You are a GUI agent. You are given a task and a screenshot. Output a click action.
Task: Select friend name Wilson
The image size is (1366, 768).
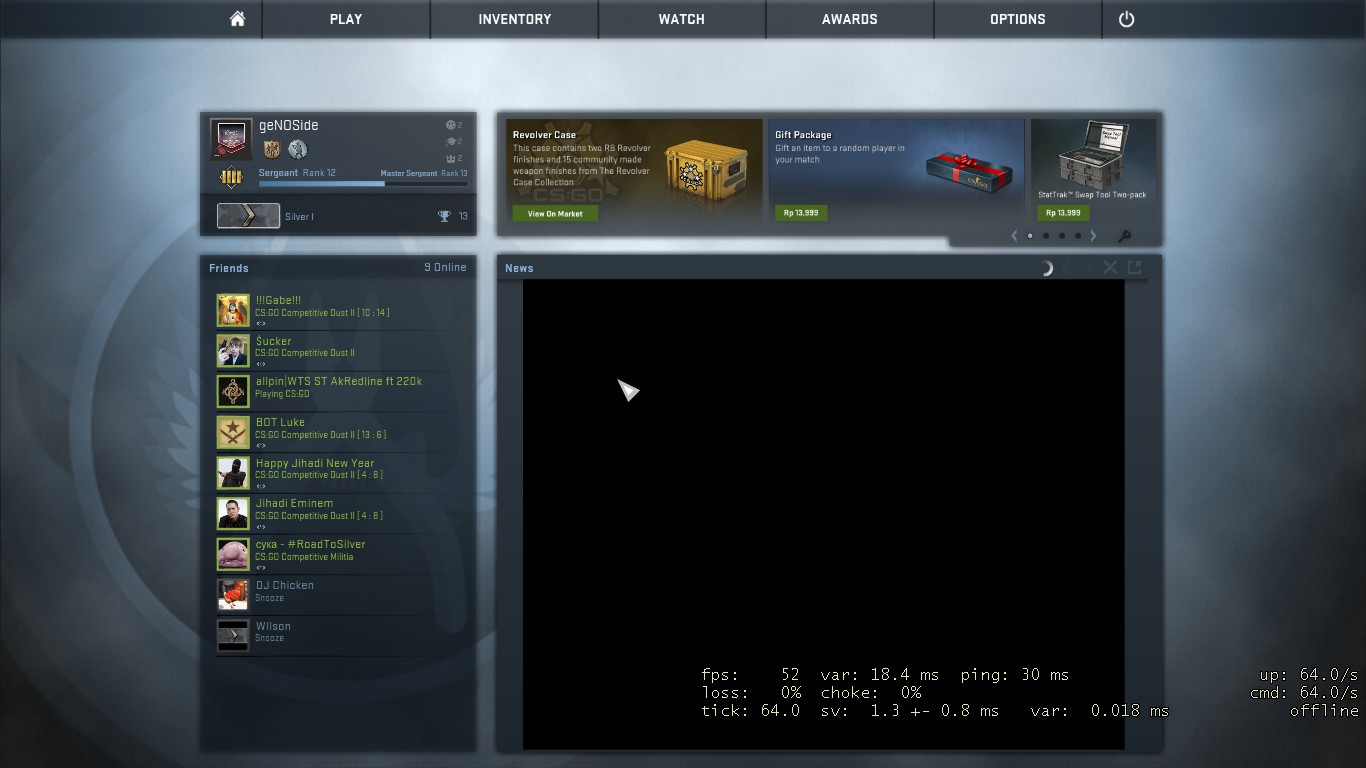tap(273, 626)
